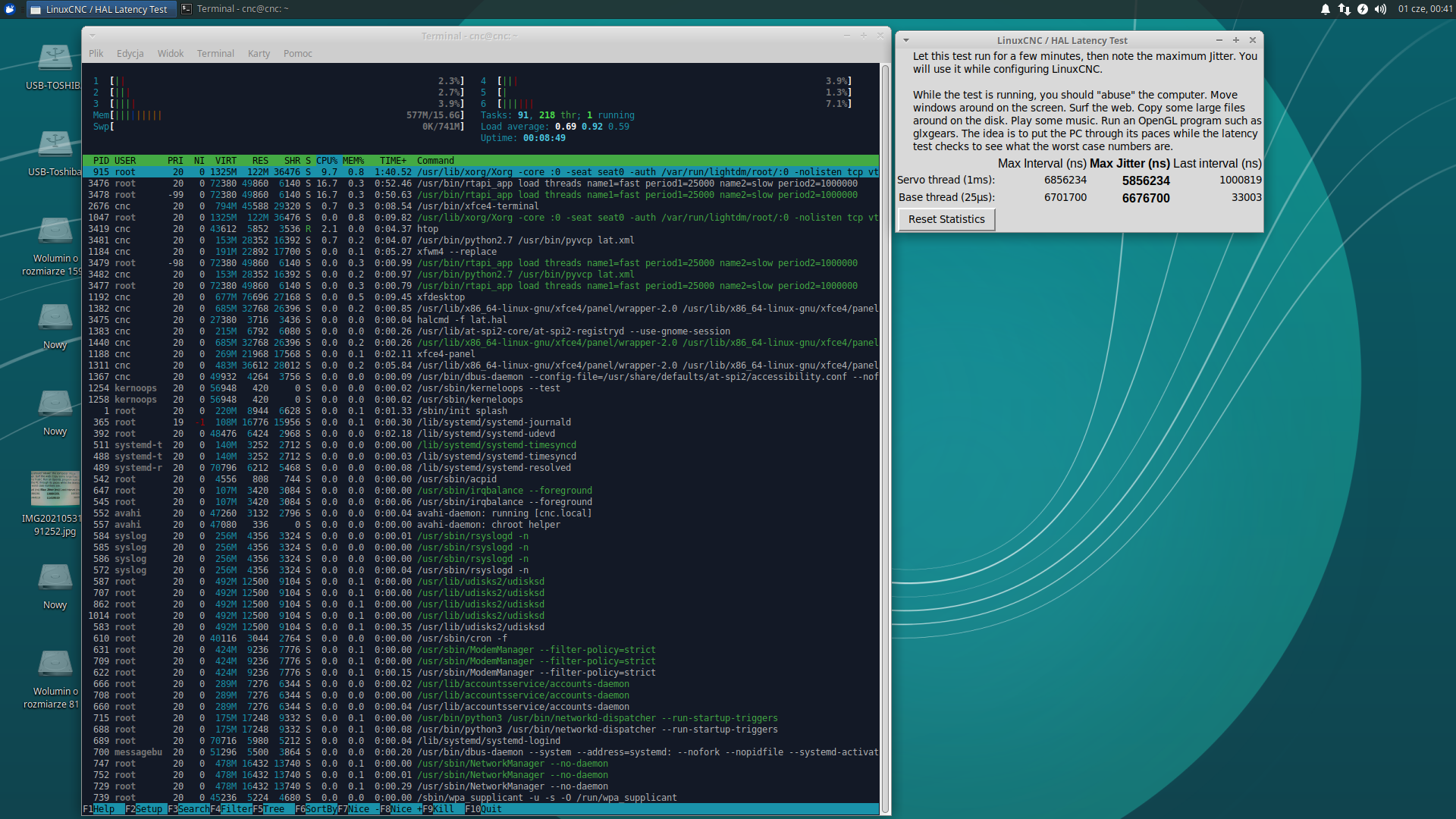Select the process row for xfdesktop

[481, 297]
